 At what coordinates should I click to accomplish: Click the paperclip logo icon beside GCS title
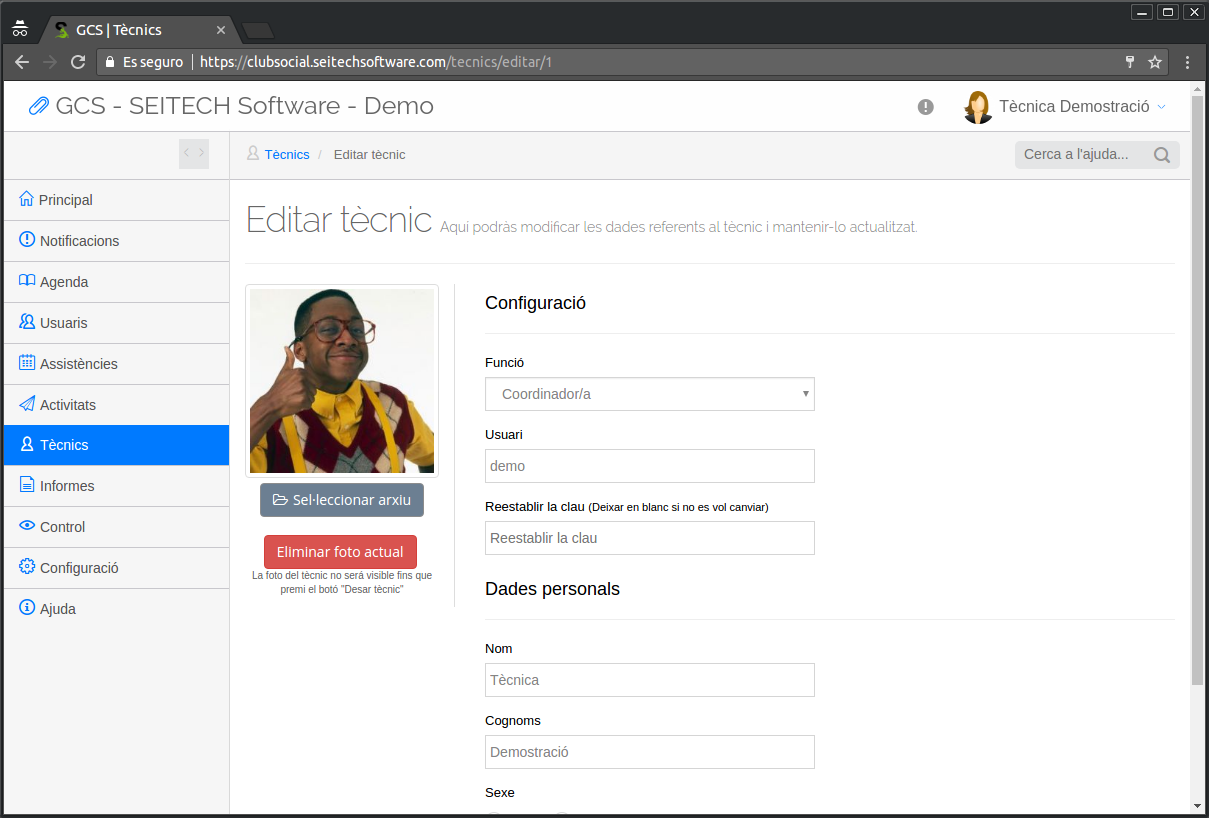pyautogui.click(x=39, y=106)
